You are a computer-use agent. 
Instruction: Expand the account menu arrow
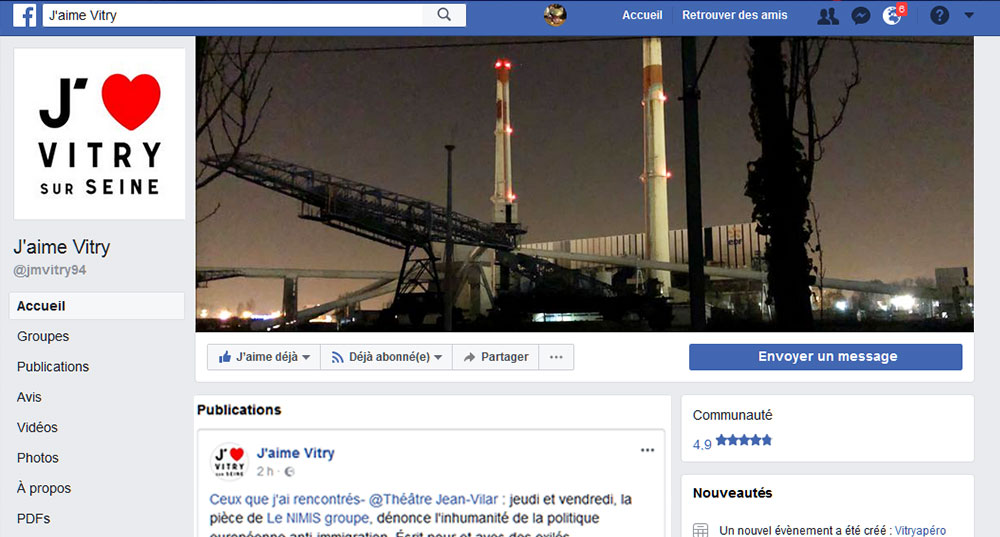(x=969, y=15)
